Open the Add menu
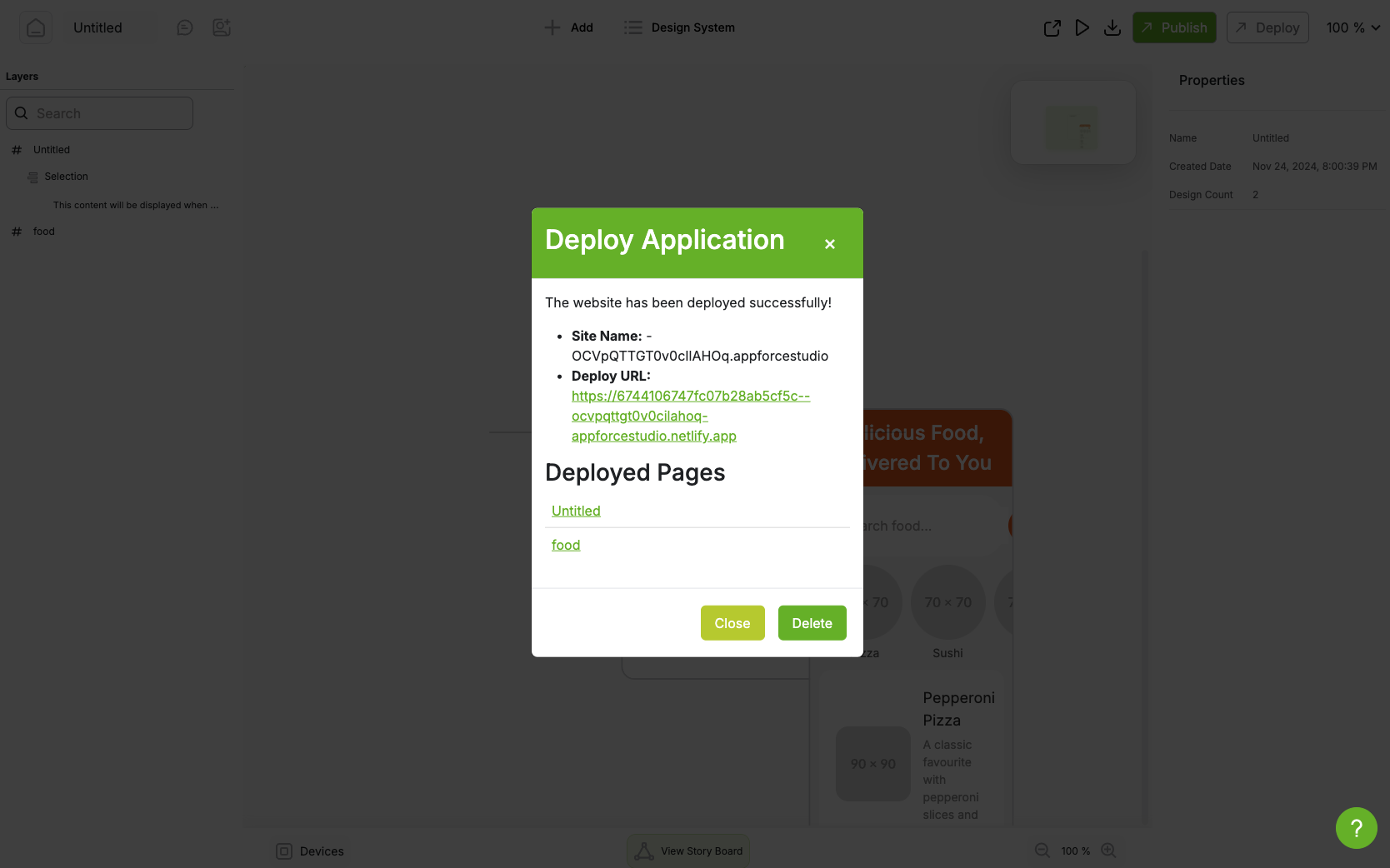This screenshot has width=1390, height=868. tap(568, 27)
